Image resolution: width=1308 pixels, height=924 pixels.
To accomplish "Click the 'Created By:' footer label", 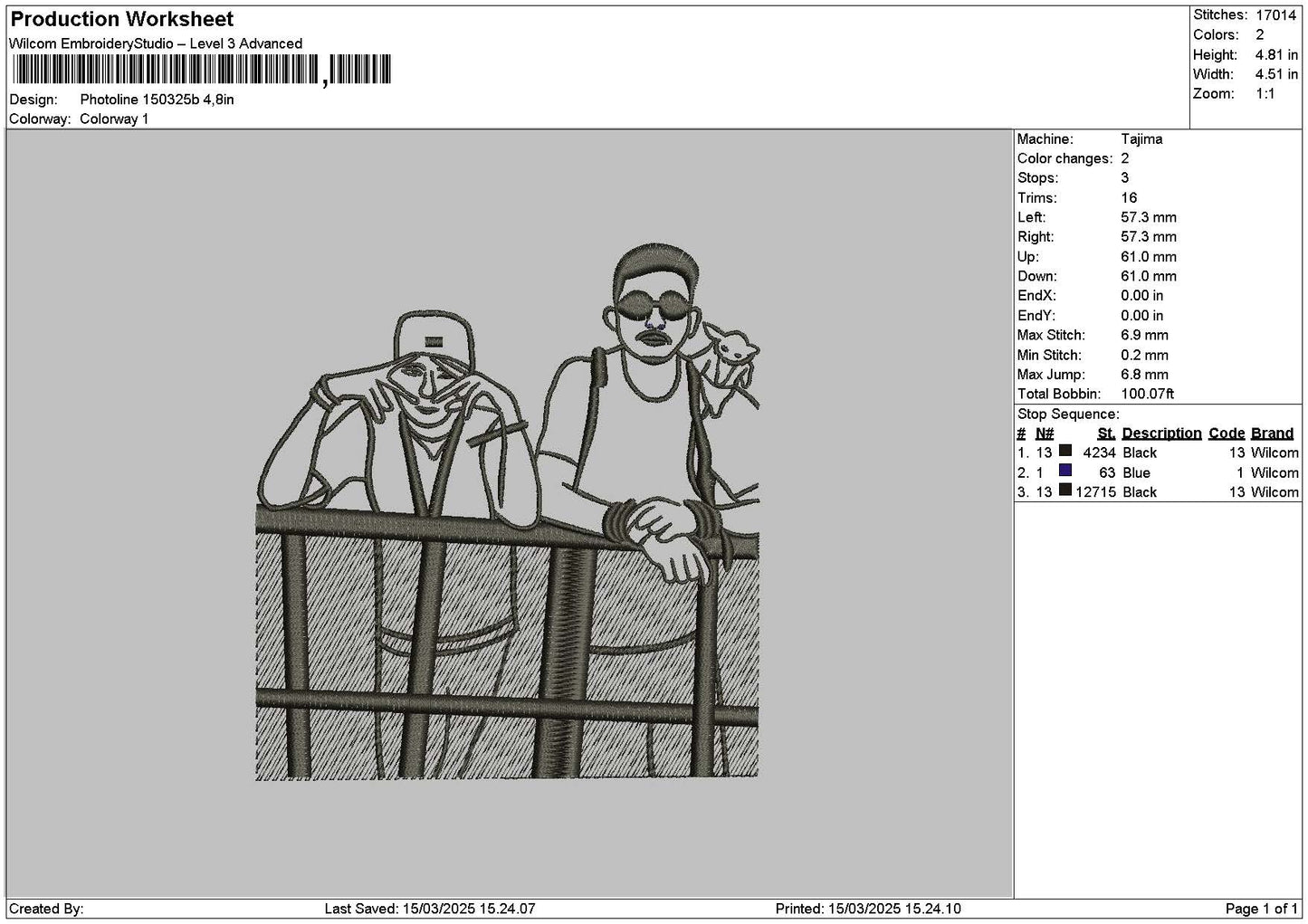I will coord(46,909).
